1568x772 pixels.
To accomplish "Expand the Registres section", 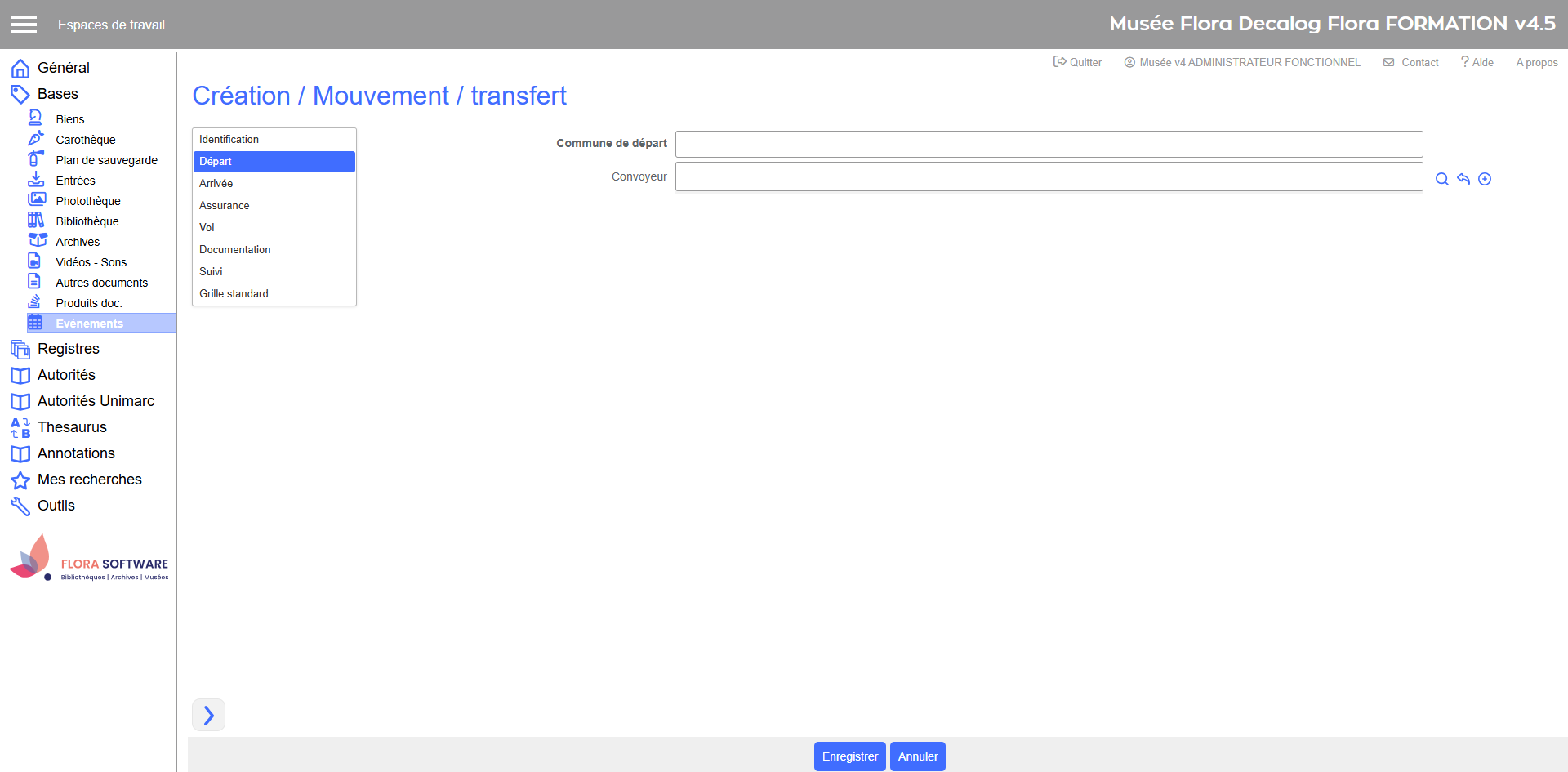I will 68,349.
